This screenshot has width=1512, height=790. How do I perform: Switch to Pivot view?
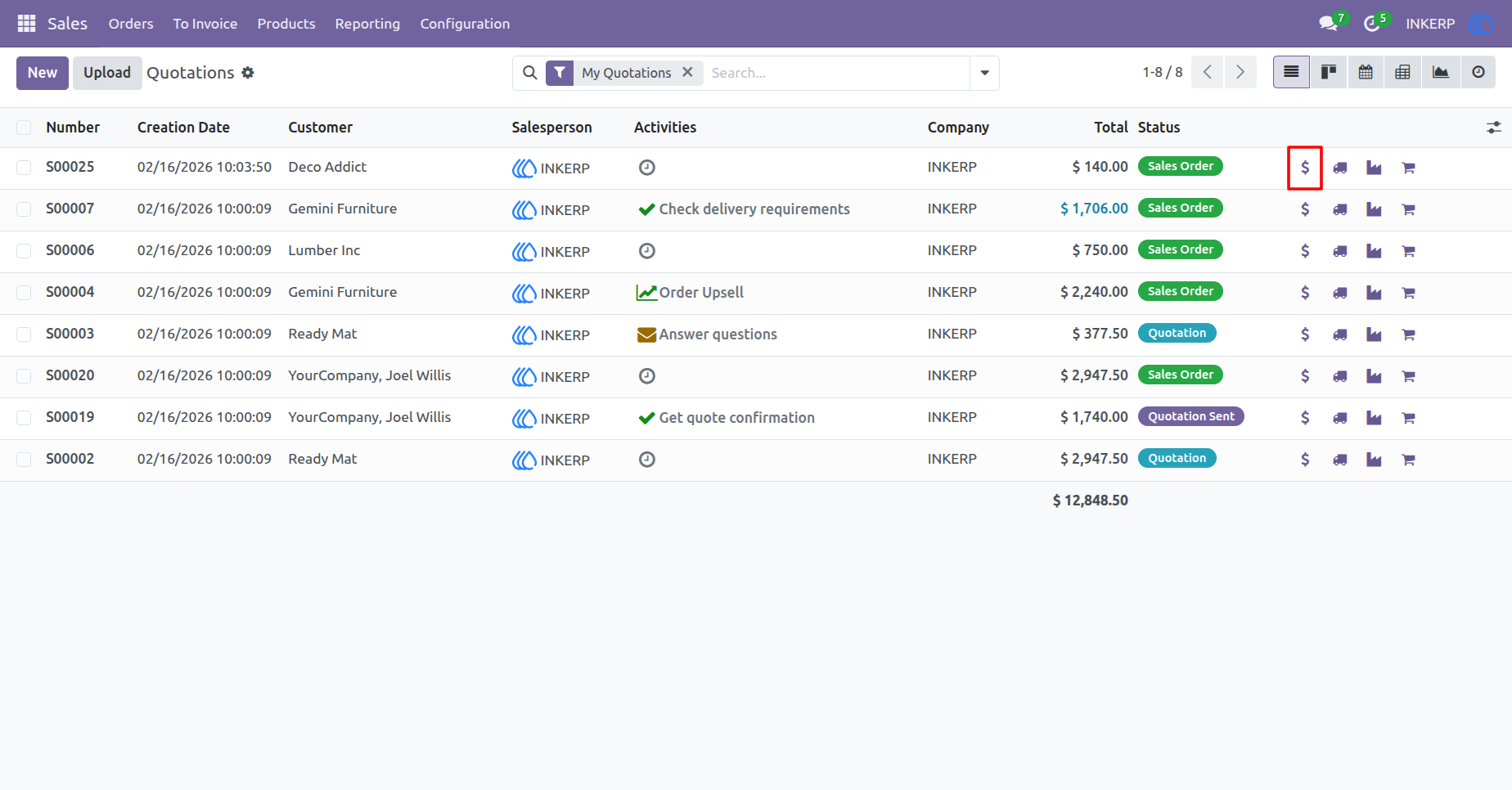click(x=1402, y=73)
